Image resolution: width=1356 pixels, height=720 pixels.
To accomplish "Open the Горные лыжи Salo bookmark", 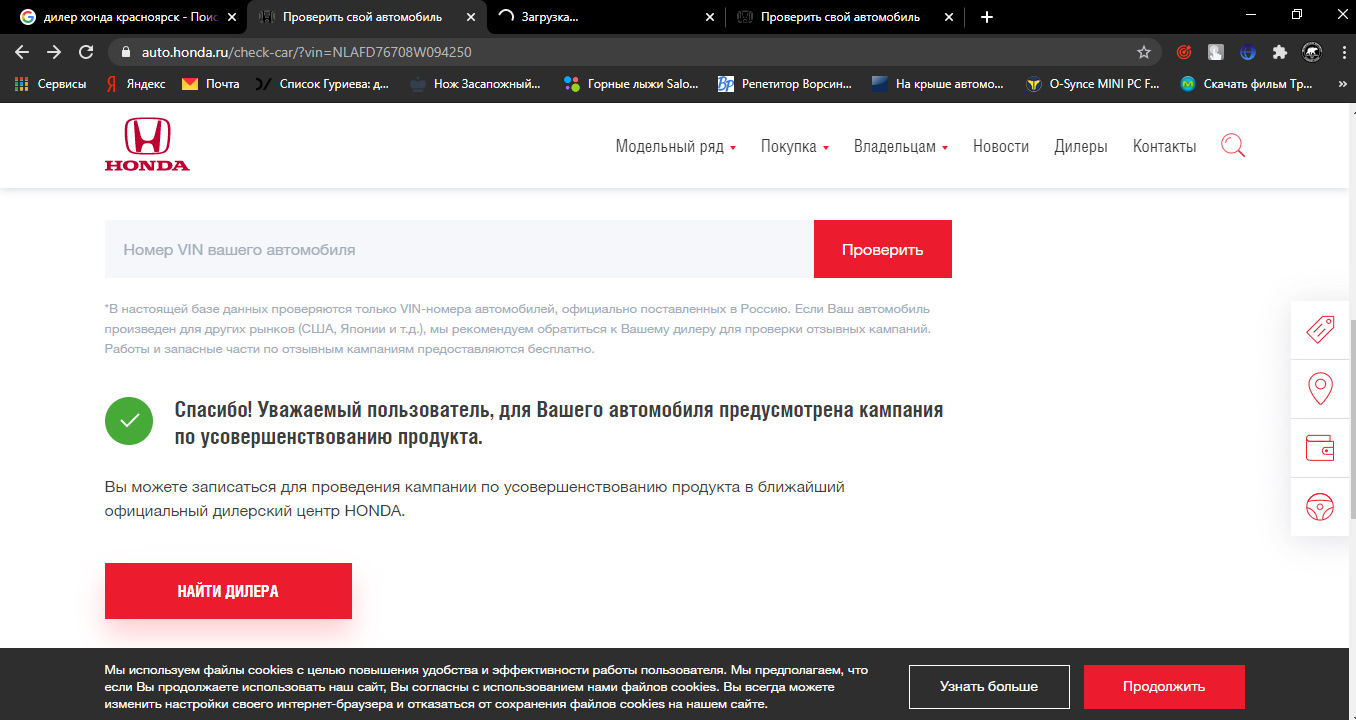I will (x=632, y=84).
